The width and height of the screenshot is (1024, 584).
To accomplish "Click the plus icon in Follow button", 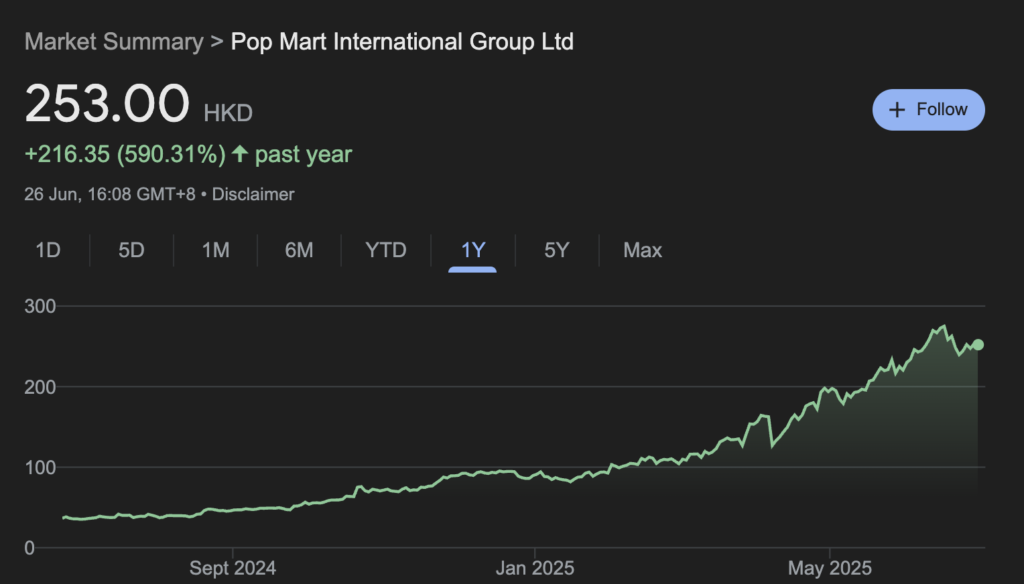I will [x=897, y=110].
